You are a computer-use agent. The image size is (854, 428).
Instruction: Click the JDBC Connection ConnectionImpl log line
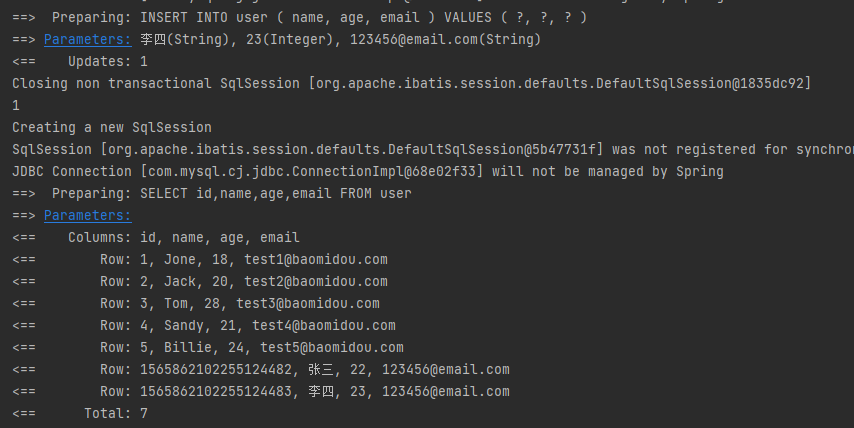(366, 172)
